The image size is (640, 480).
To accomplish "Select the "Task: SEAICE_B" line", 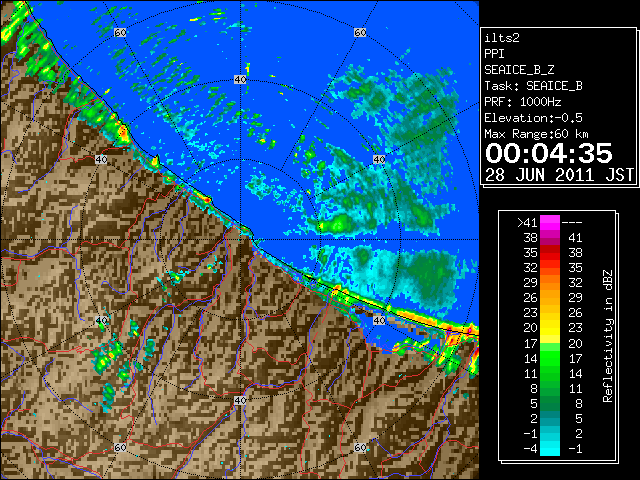I will 533,86.
